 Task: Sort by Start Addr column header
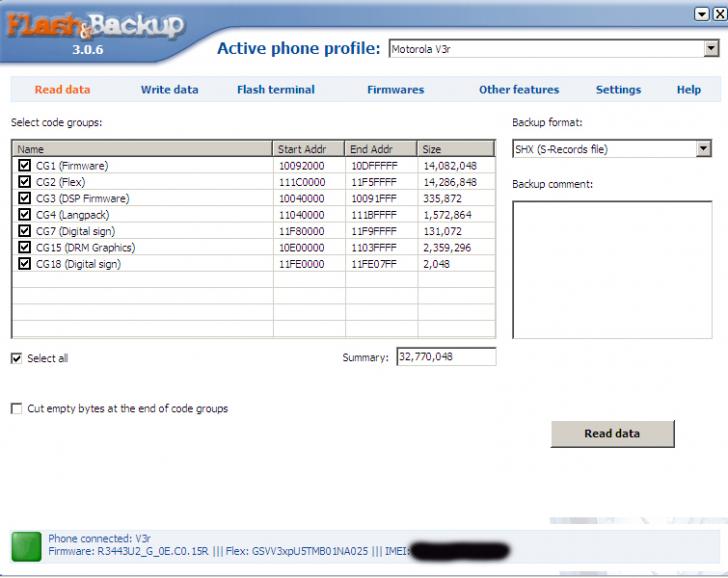(308, 149)
